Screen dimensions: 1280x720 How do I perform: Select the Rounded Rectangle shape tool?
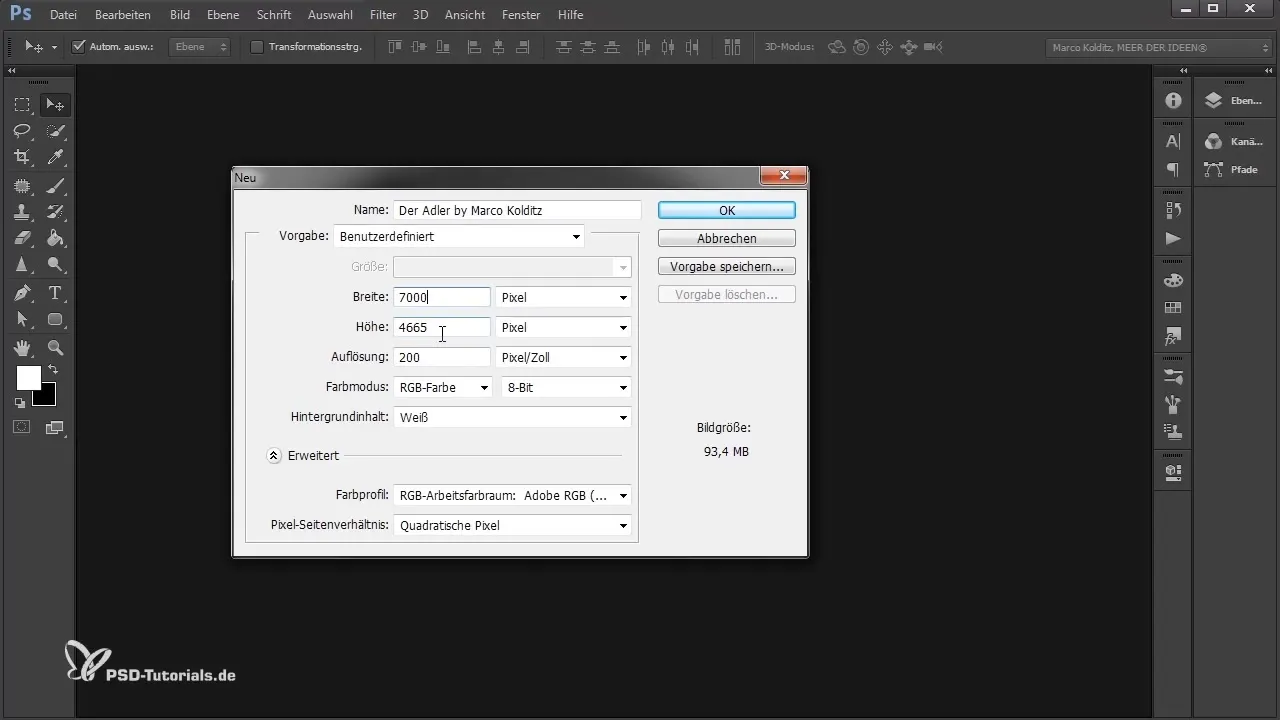pyautogui.click(x=55, y=320)
